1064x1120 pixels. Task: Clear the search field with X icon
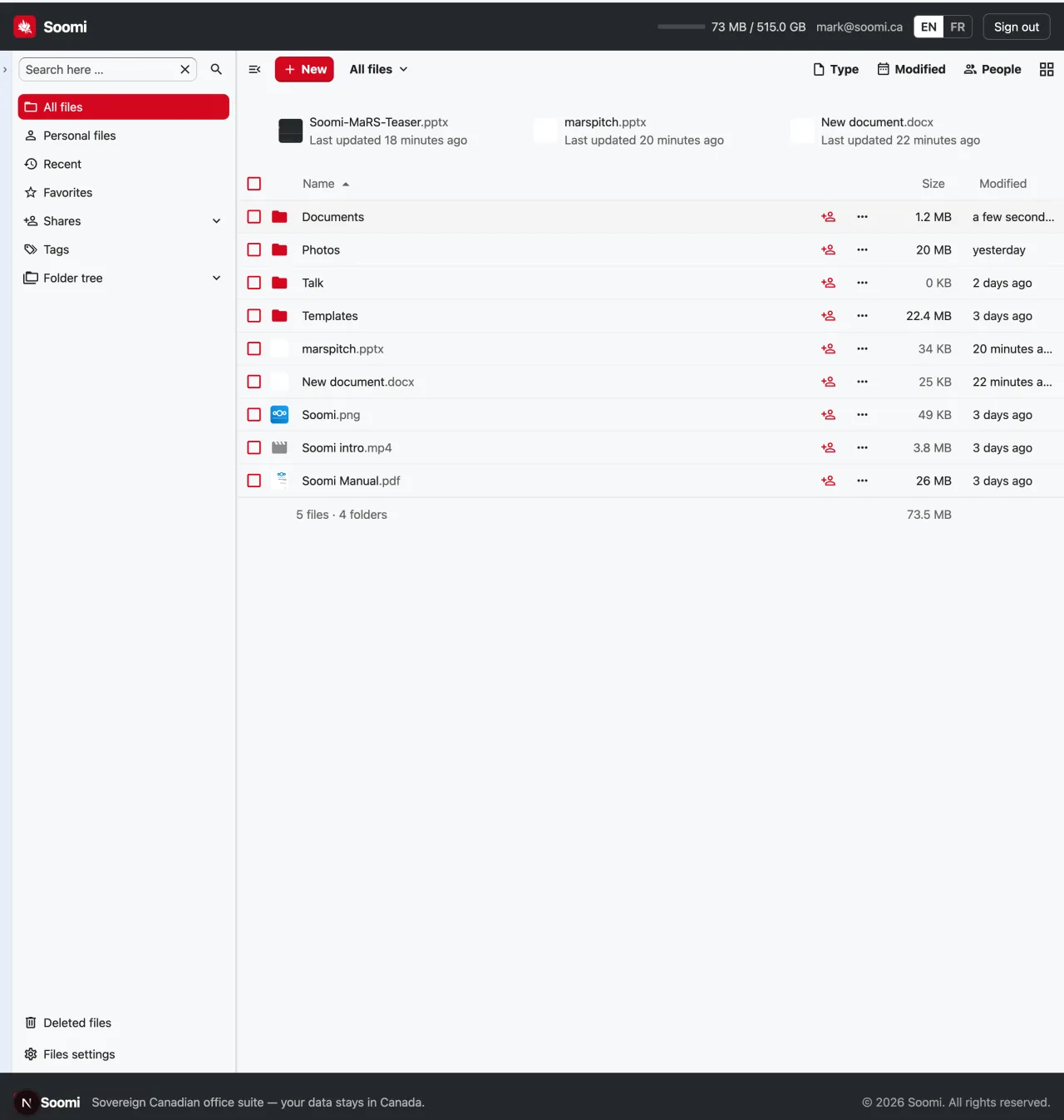click(x=185, y=70)
